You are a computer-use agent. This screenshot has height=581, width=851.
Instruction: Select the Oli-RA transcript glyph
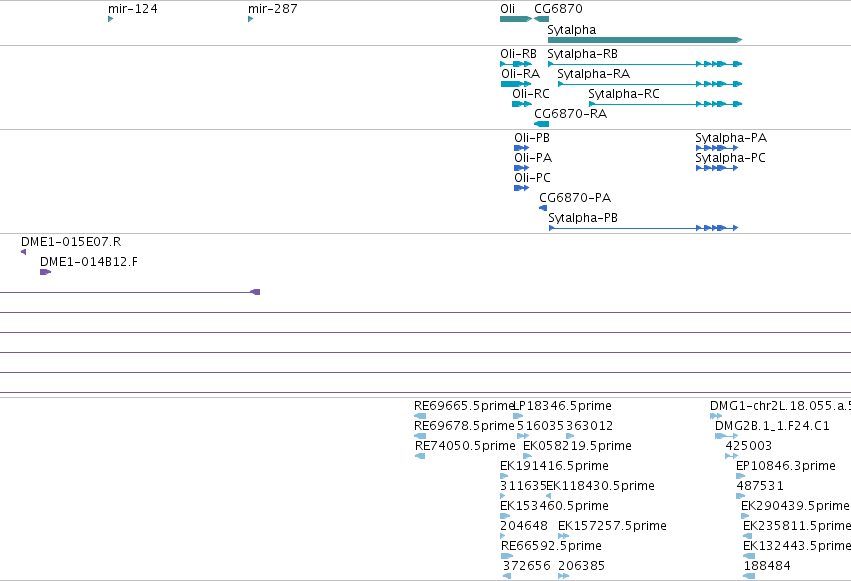[516, 84]
